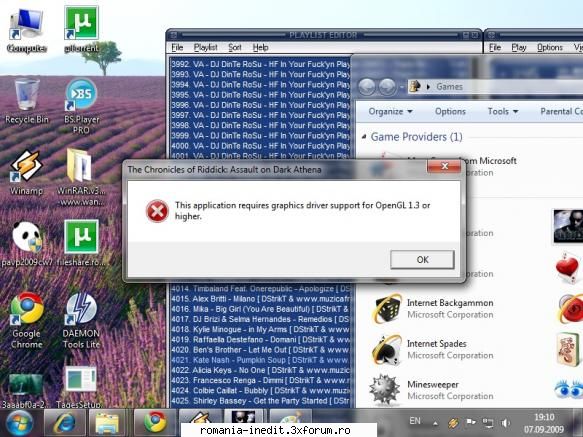Show hidden tray icons arrow
Image resolution: width=583 pixels, height=437 pixels.
coord(435,423)
